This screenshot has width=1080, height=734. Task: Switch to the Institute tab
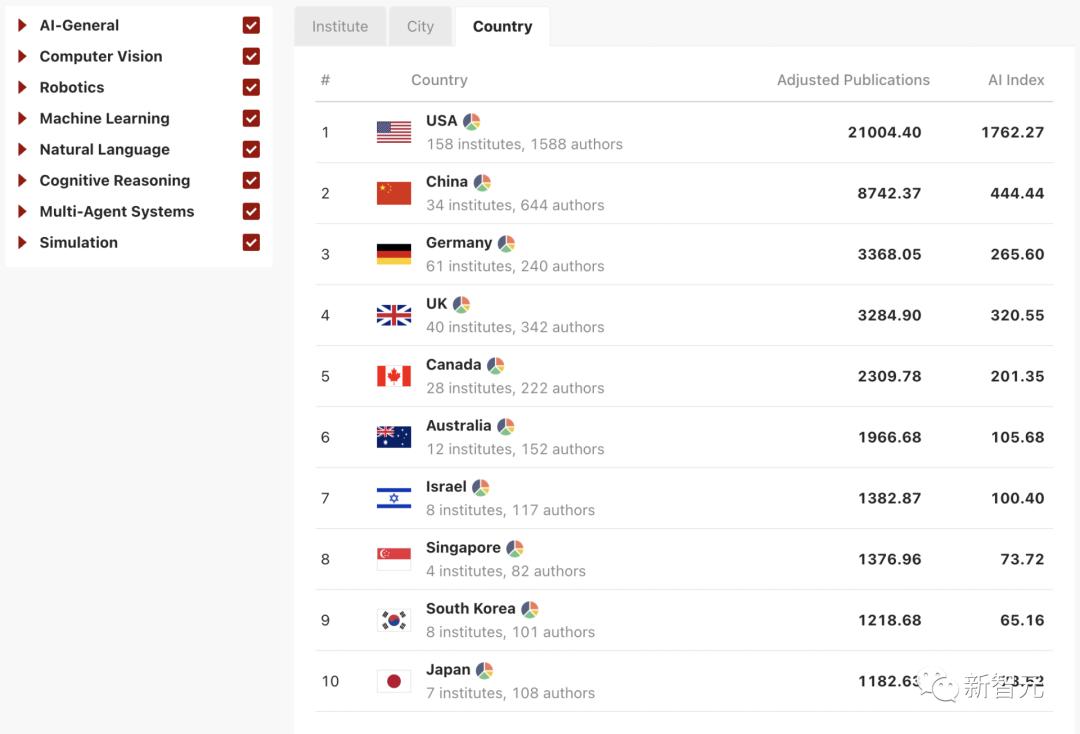point(340,27)
